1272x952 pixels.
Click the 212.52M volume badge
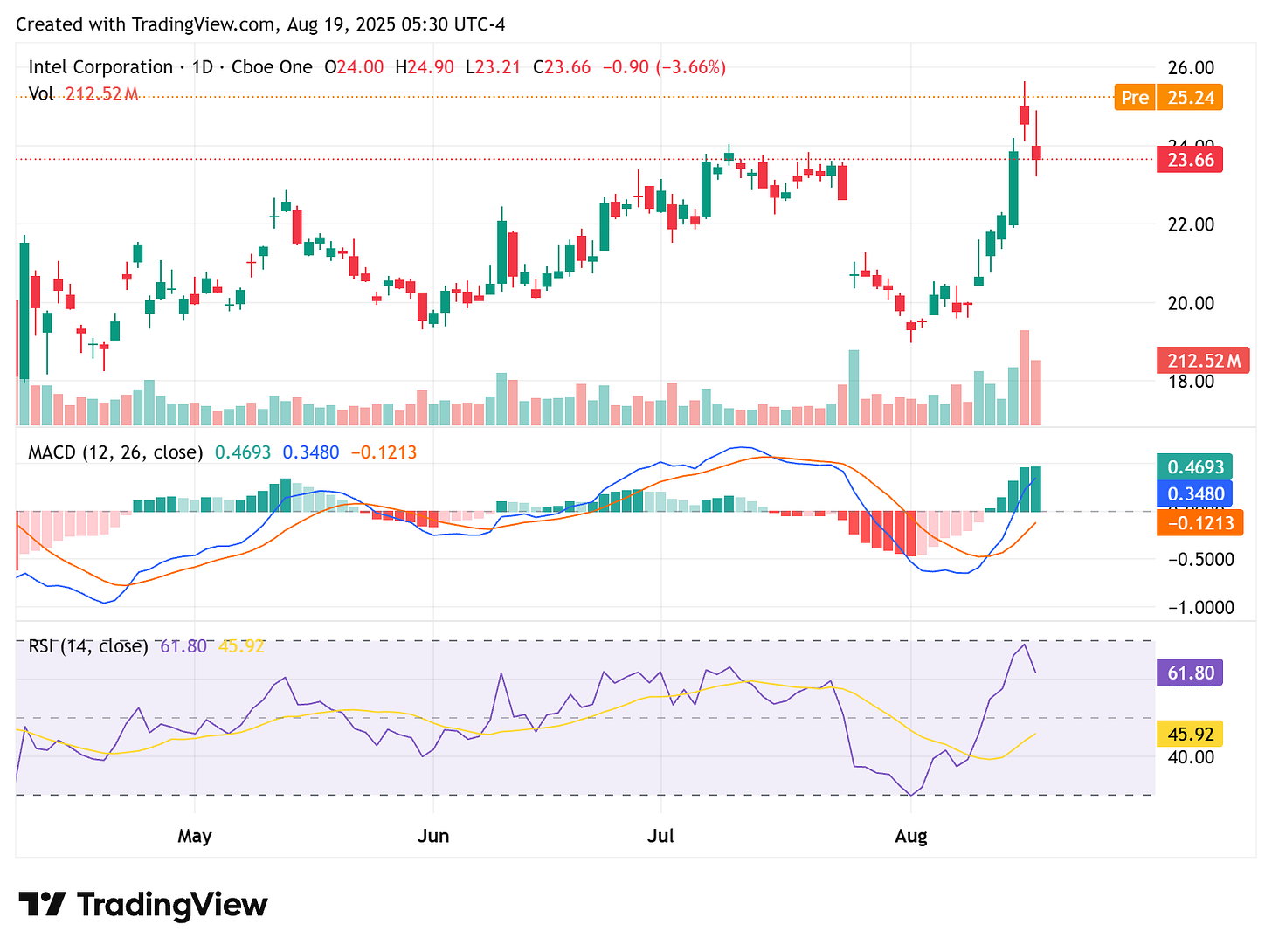tap(1203, 361)
